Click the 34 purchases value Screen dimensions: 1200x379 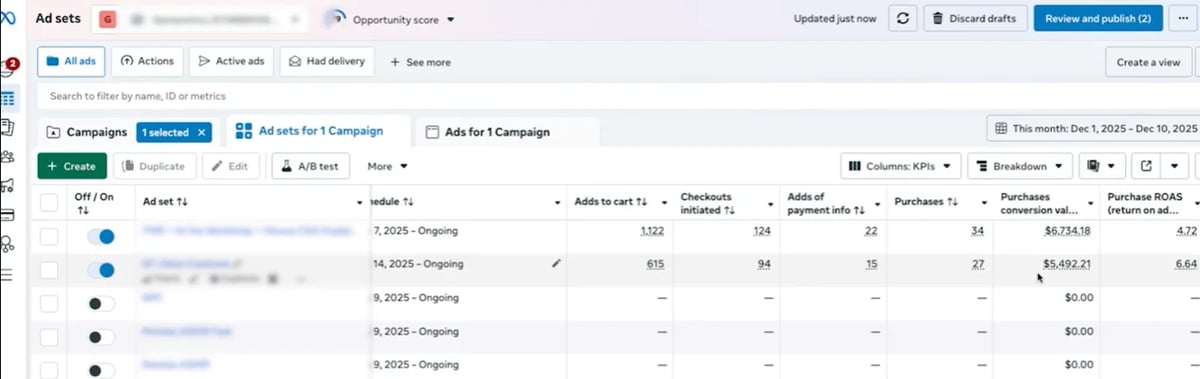(x=977, y=231)
